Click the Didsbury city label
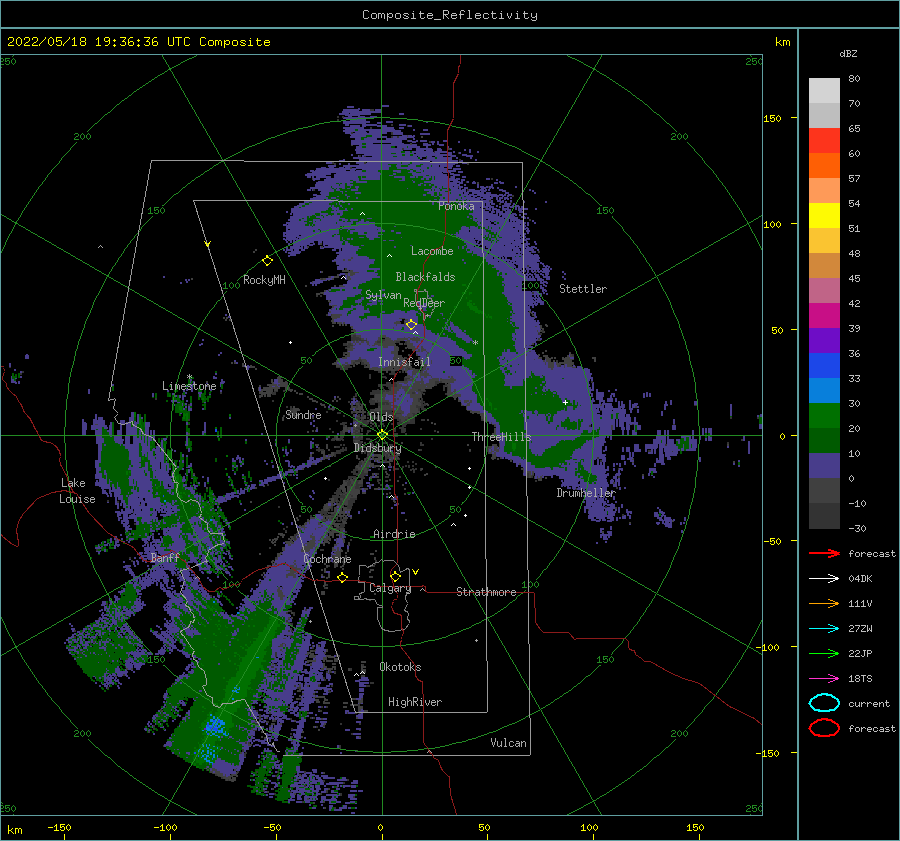 (377, 448)
